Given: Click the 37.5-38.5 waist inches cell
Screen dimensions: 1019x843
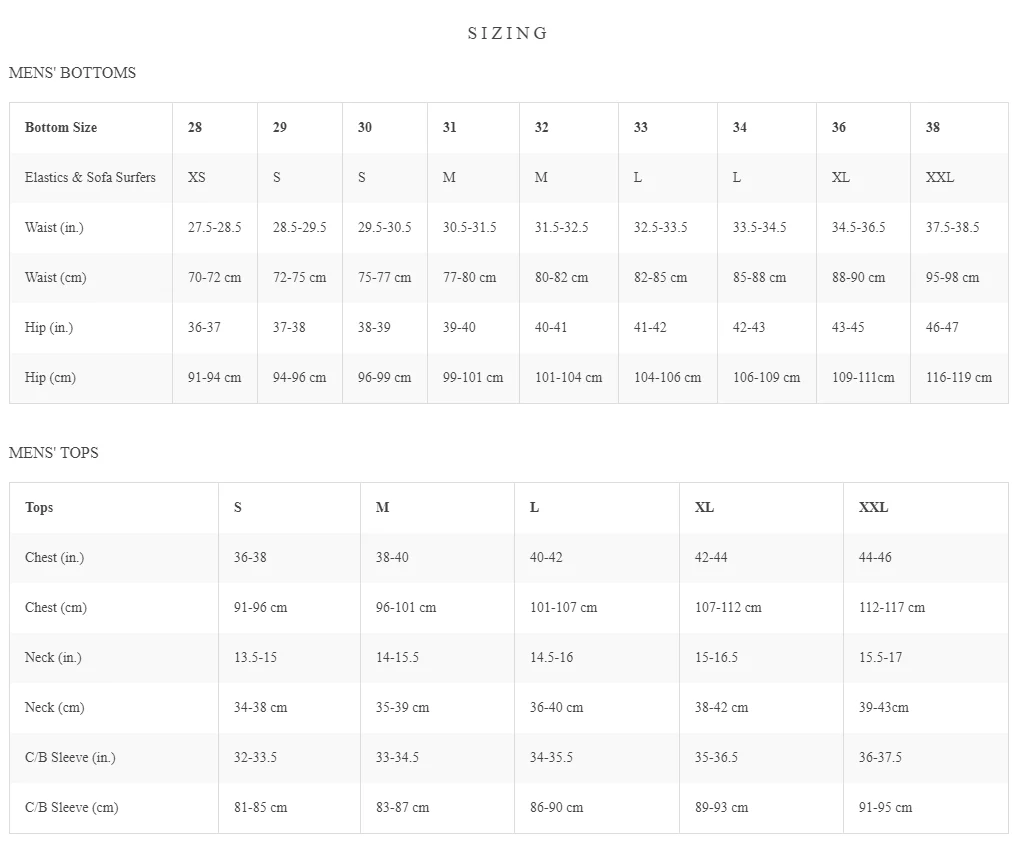Looking at the screenshot, I should click(x=952, y=228).
